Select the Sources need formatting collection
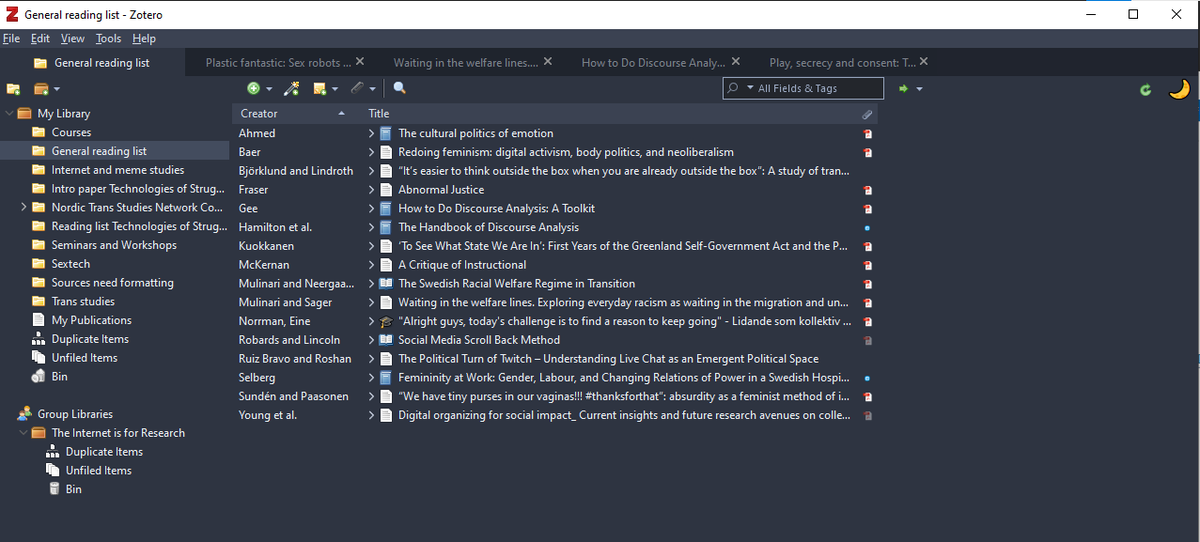 pyautogui.click(x=112, y=283)
